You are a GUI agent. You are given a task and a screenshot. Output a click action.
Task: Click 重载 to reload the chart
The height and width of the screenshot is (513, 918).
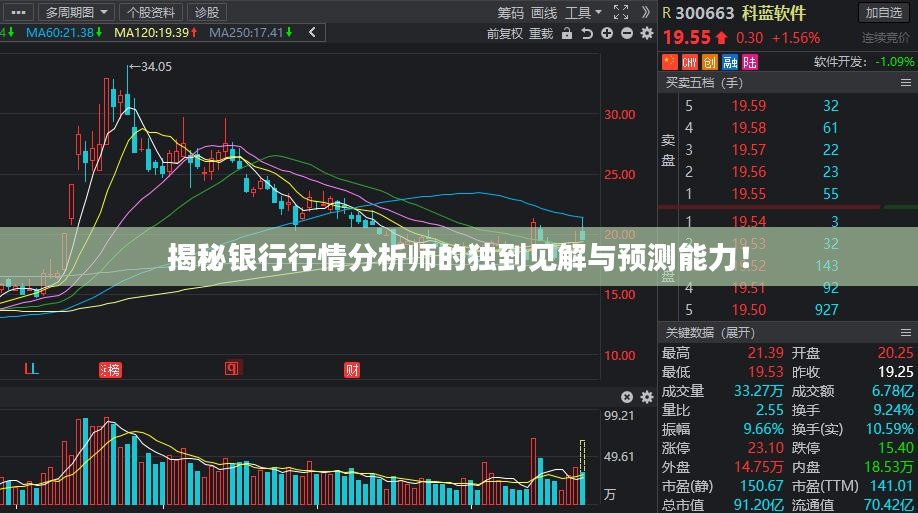(541, 33)
